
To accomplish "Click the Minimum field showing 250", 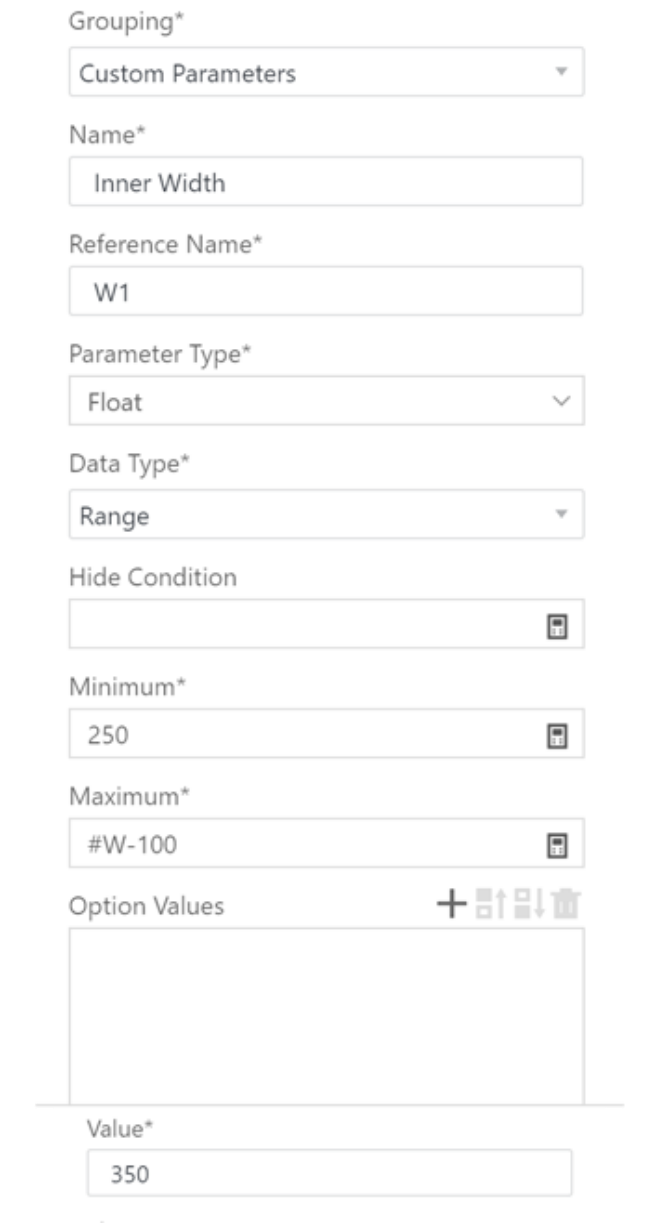I will click(x=326, y=734).
